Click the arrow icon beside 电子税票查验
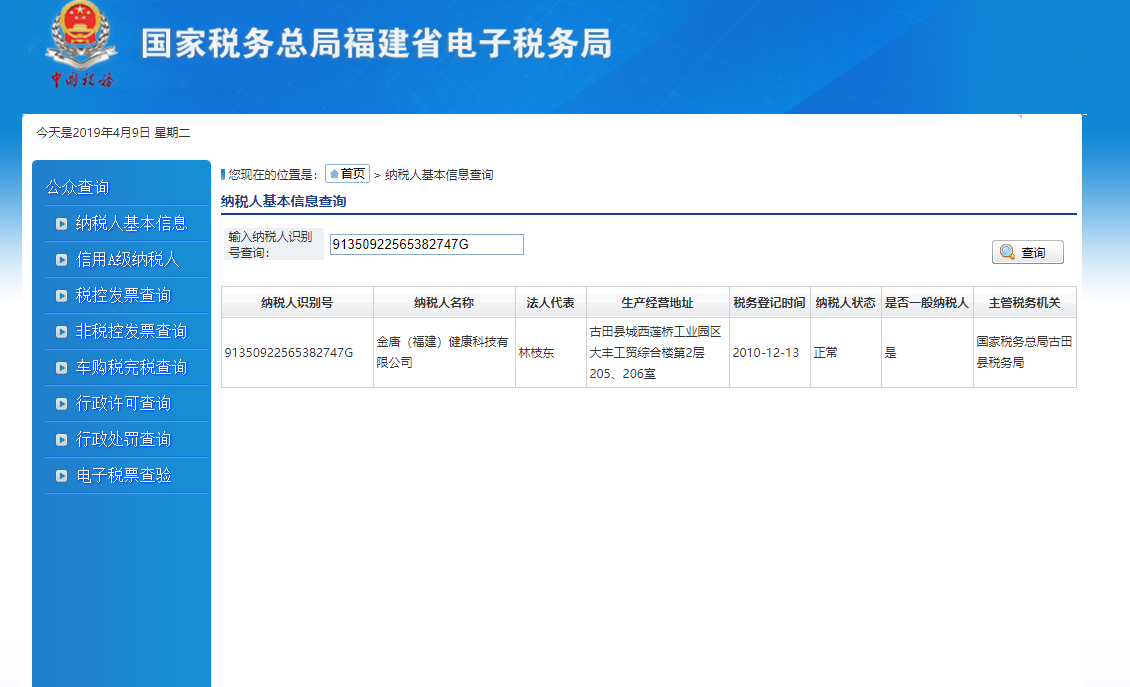Viewport: 1130px width, 687px height. (62, 476)
